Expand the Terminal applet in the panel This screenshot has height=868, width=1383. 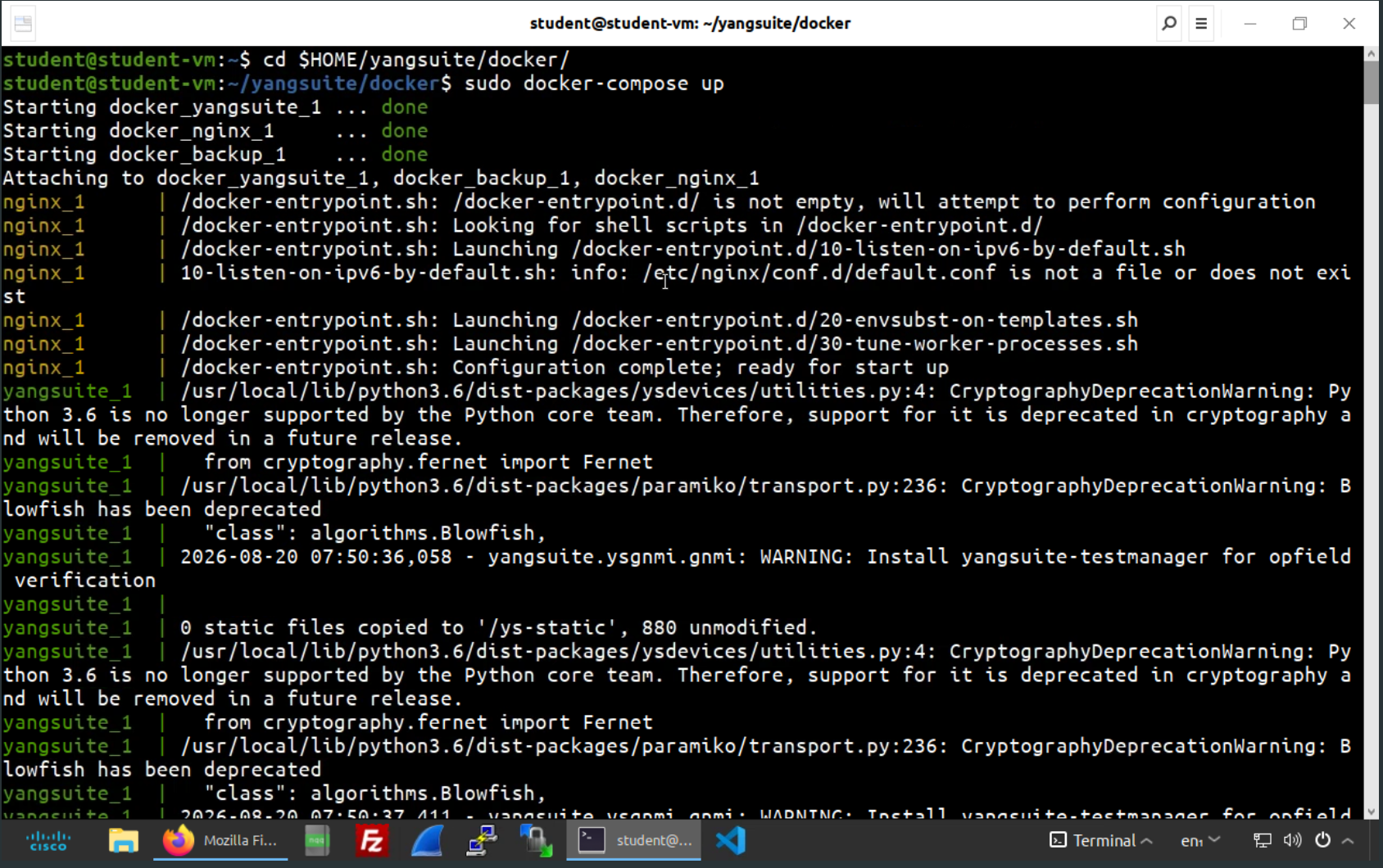(x=1101, y=841)
